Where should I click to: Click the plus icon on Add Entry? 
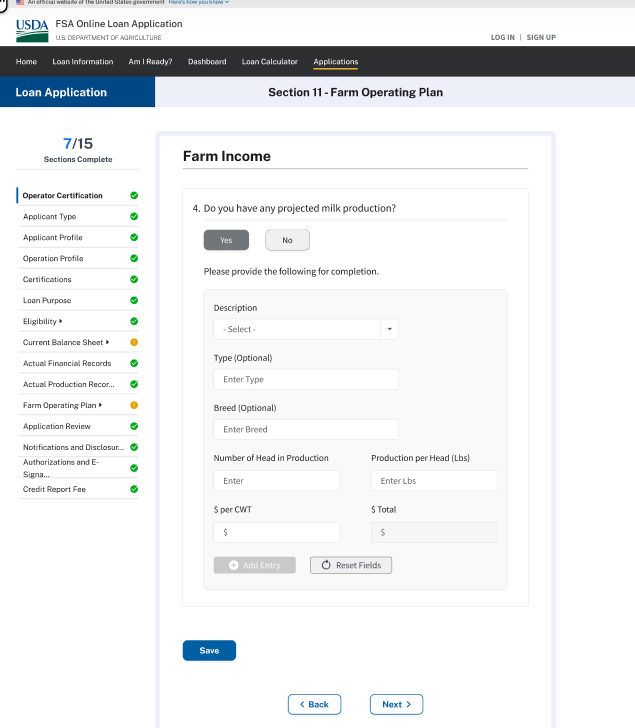click(234, 565)
